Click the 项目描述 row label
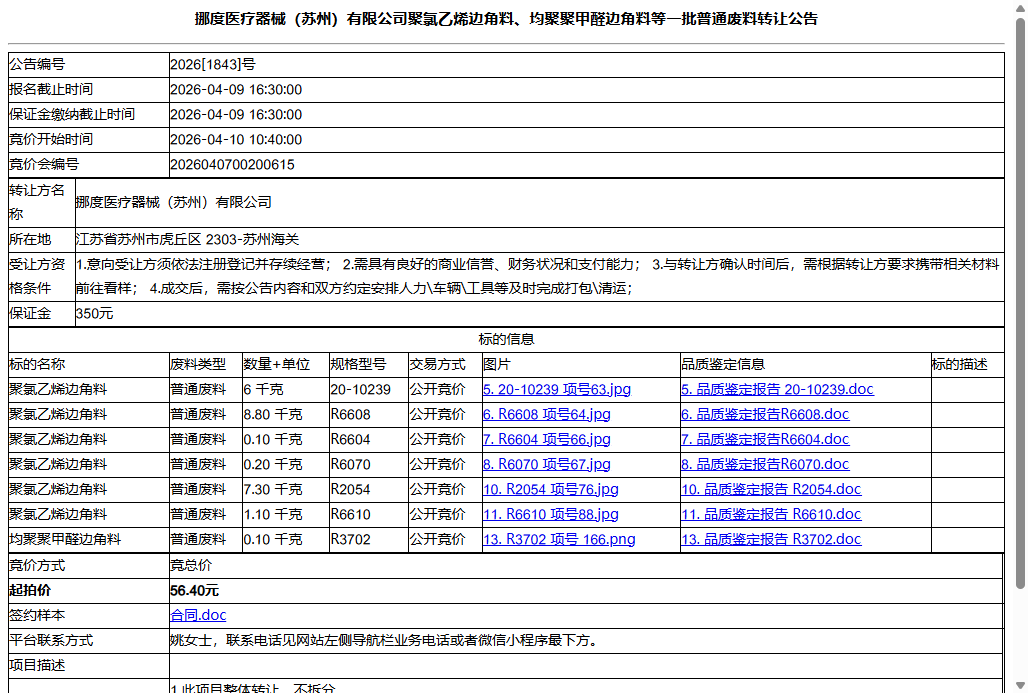The width and height of the screenshot is (1028, 693). pyautogui.click(x=37, y=665)
